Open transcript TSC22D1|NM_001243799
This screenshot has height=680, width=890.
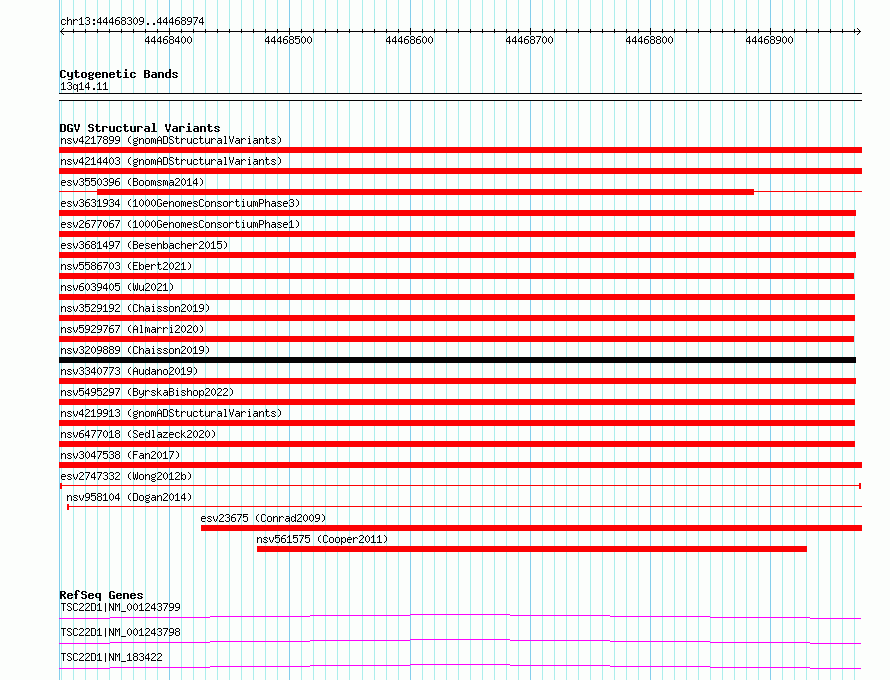click(x=120, y=607)
